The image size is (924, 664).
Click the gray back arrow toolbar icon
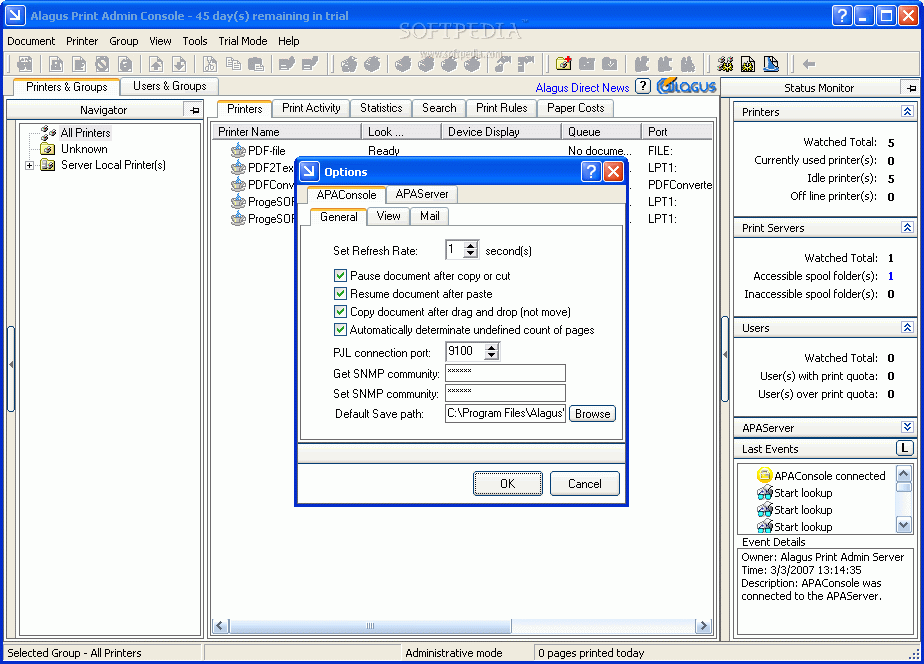coord(809,64)
